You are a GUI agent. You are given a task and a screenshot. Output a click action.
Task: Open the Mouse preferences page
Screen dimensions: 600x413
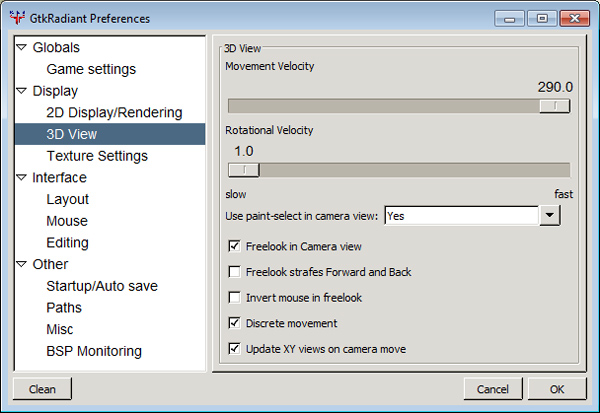pos(67,221)
